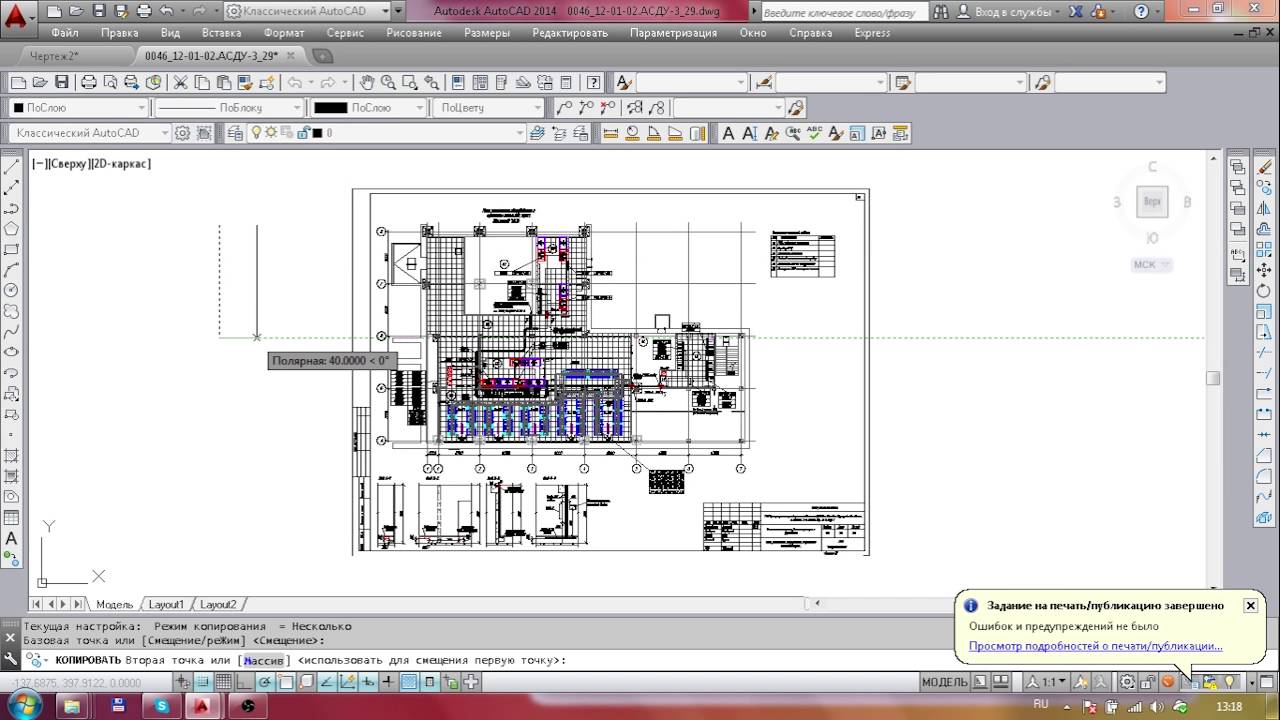Click the Spell Check ABC icon
The width and height of the screenshot is (1280, 720).
(x=814, y=132)
